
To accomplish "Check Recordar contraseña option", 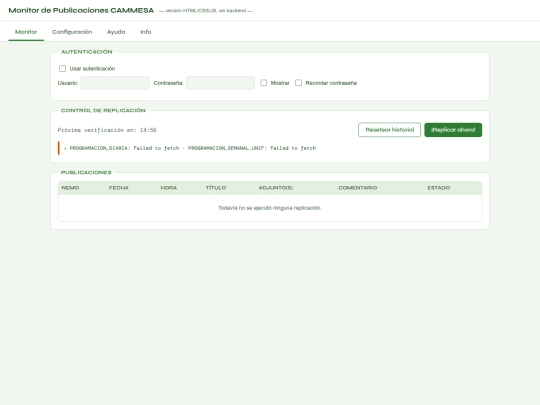I will (298, 83).
